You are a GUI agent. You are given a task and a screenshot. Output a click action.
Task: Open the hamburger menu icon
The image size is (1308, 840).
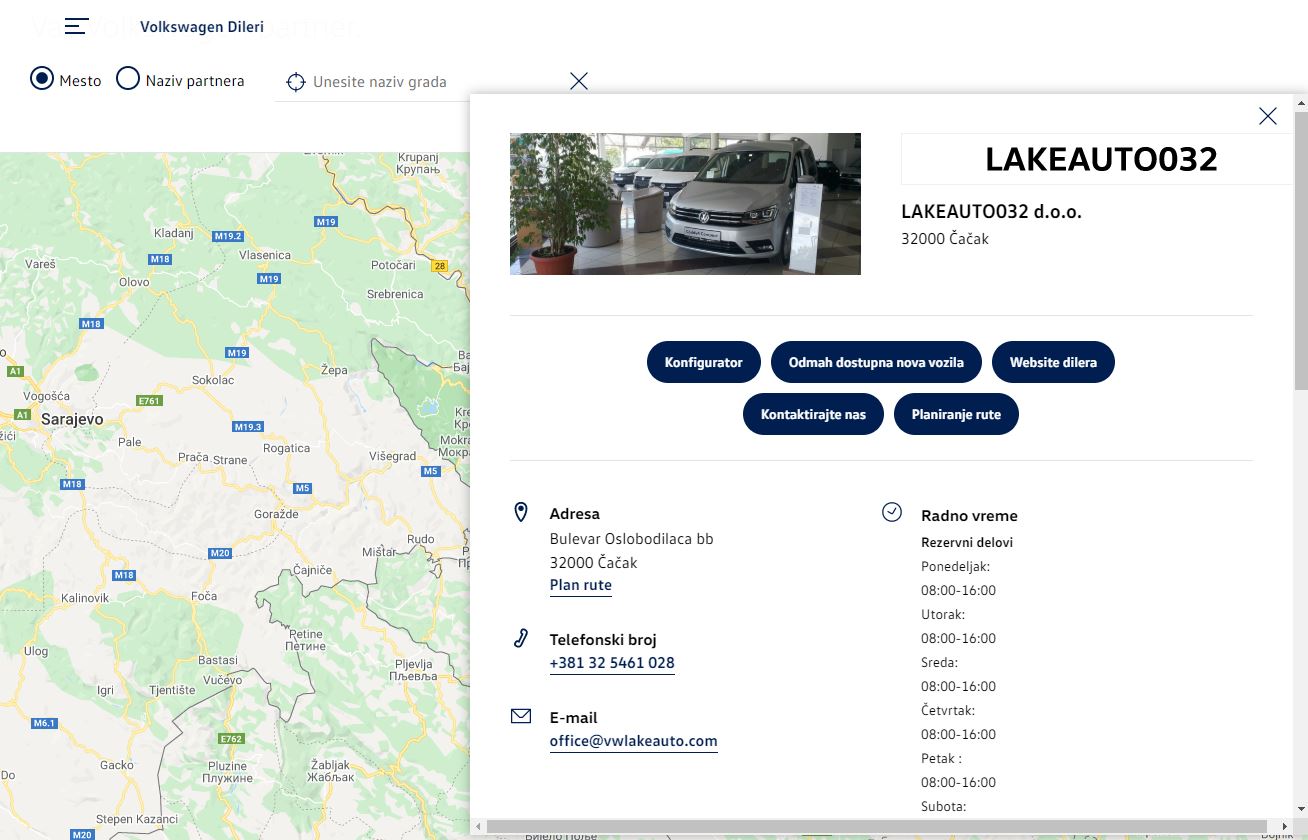[x=77, y=27]
